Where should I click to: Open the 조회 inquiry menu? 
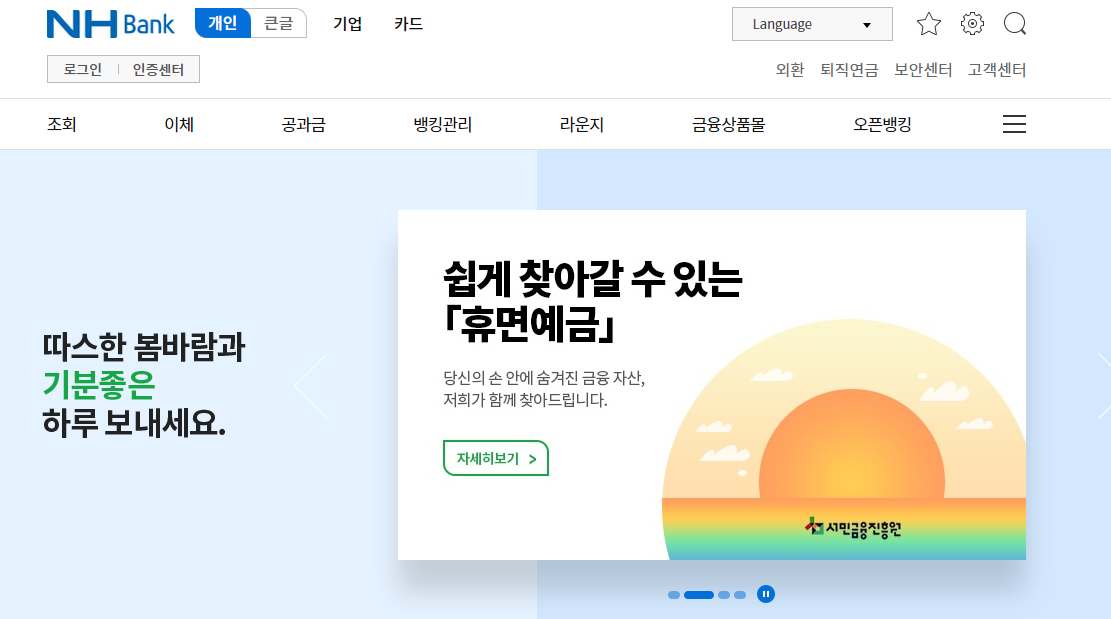[62, 123]
